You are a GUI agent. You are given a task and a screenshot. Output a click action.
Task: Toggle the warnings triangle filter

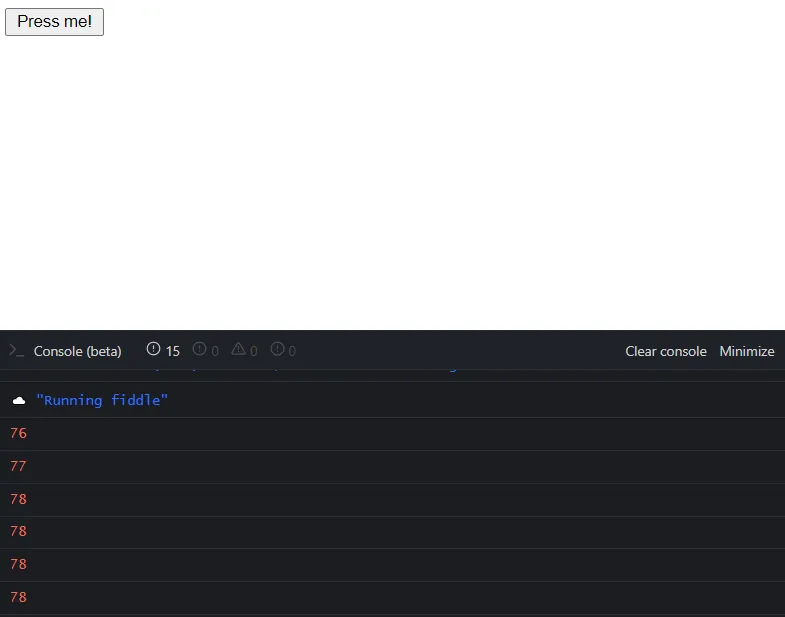(244, 350)
